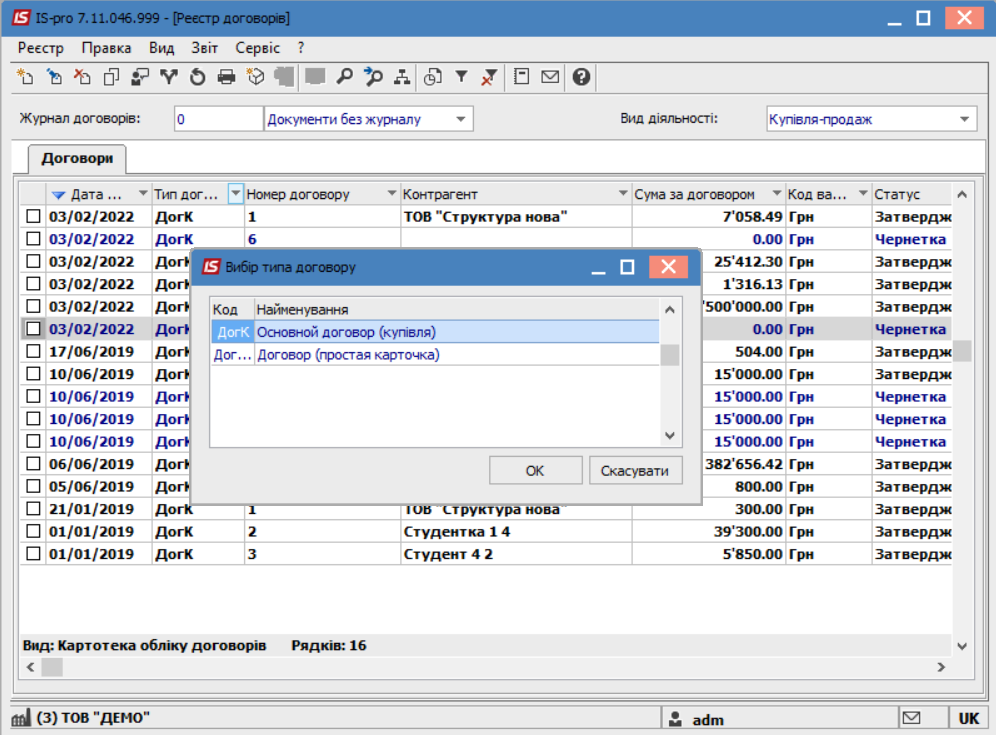
Task: Open Контрагент column filter arrow
Action: tap(623, 193)
